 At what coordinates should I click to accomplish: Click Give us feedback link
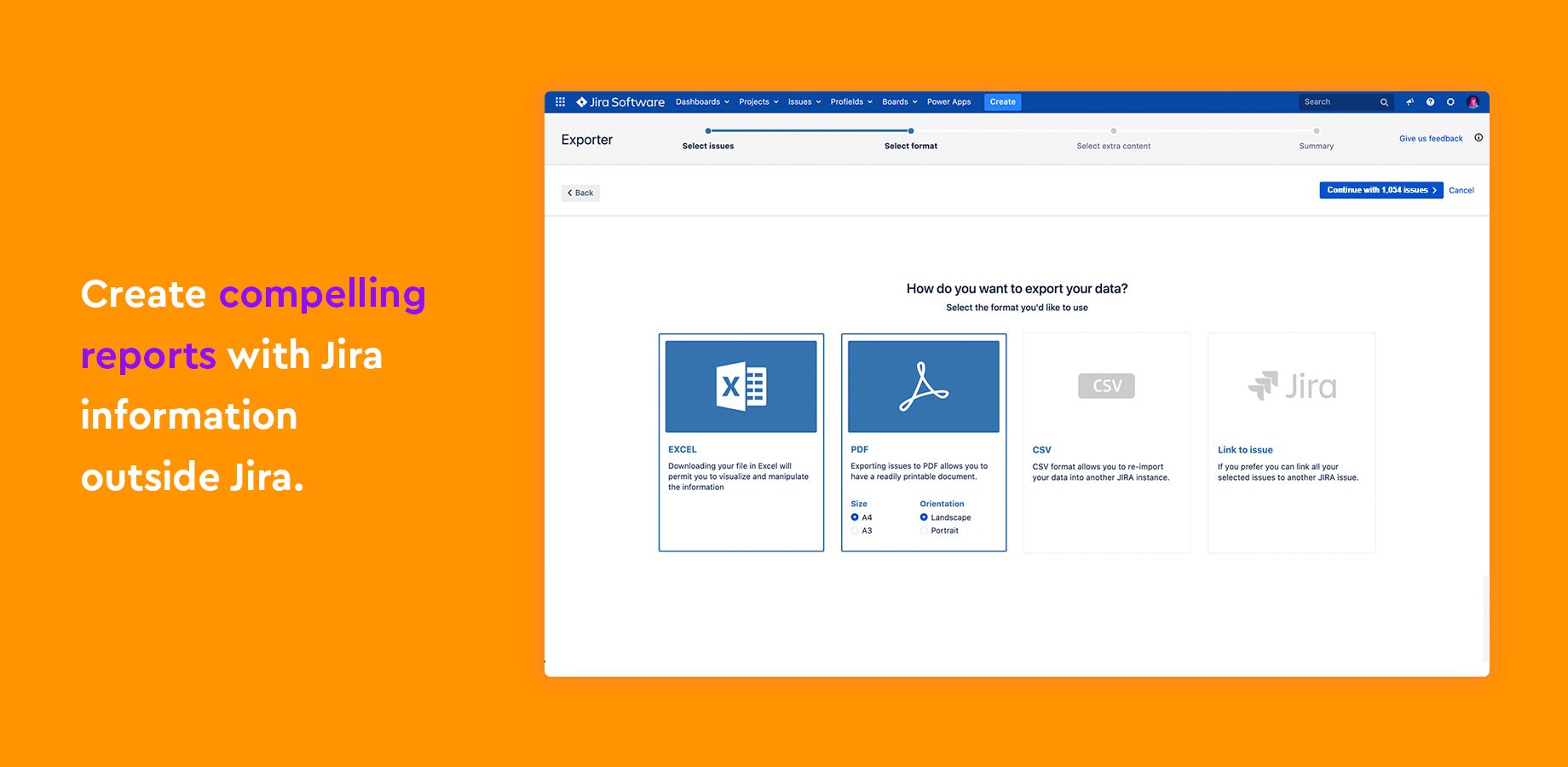coord(1431,138)
